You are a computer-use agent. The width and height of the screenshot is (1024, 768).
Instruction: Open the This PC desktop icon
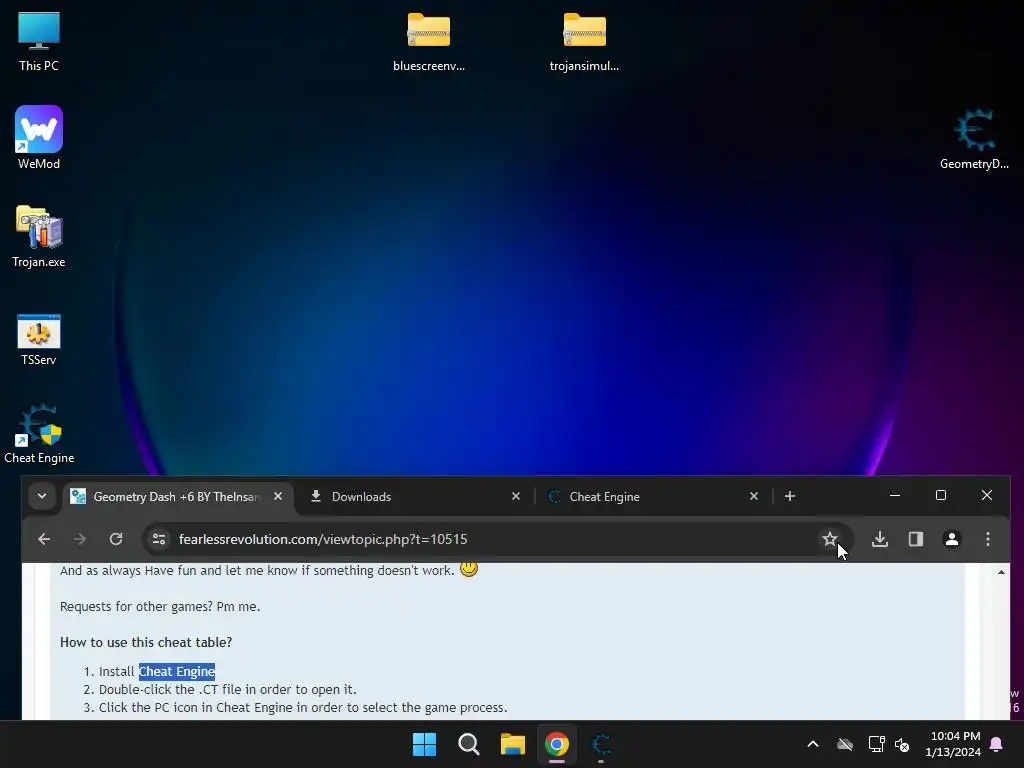point(39,41)
